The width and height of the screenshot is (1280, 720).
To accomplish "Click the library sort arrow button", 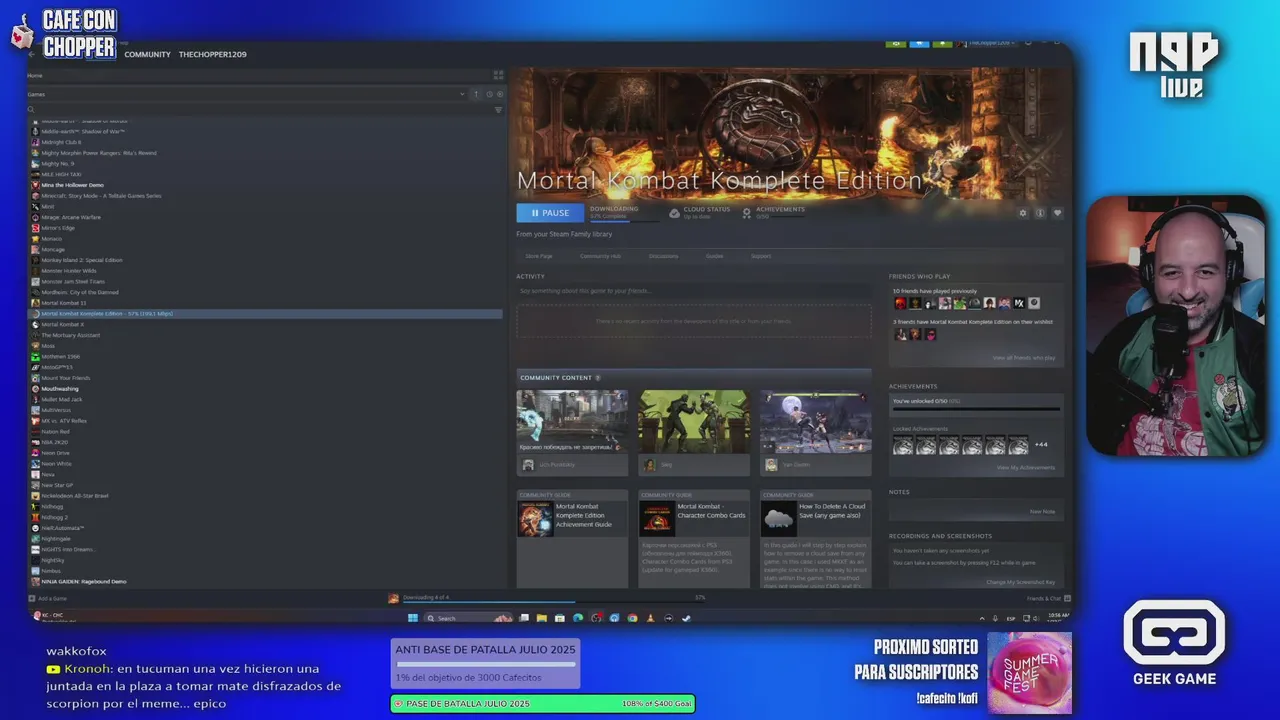I will click(476, 94).
